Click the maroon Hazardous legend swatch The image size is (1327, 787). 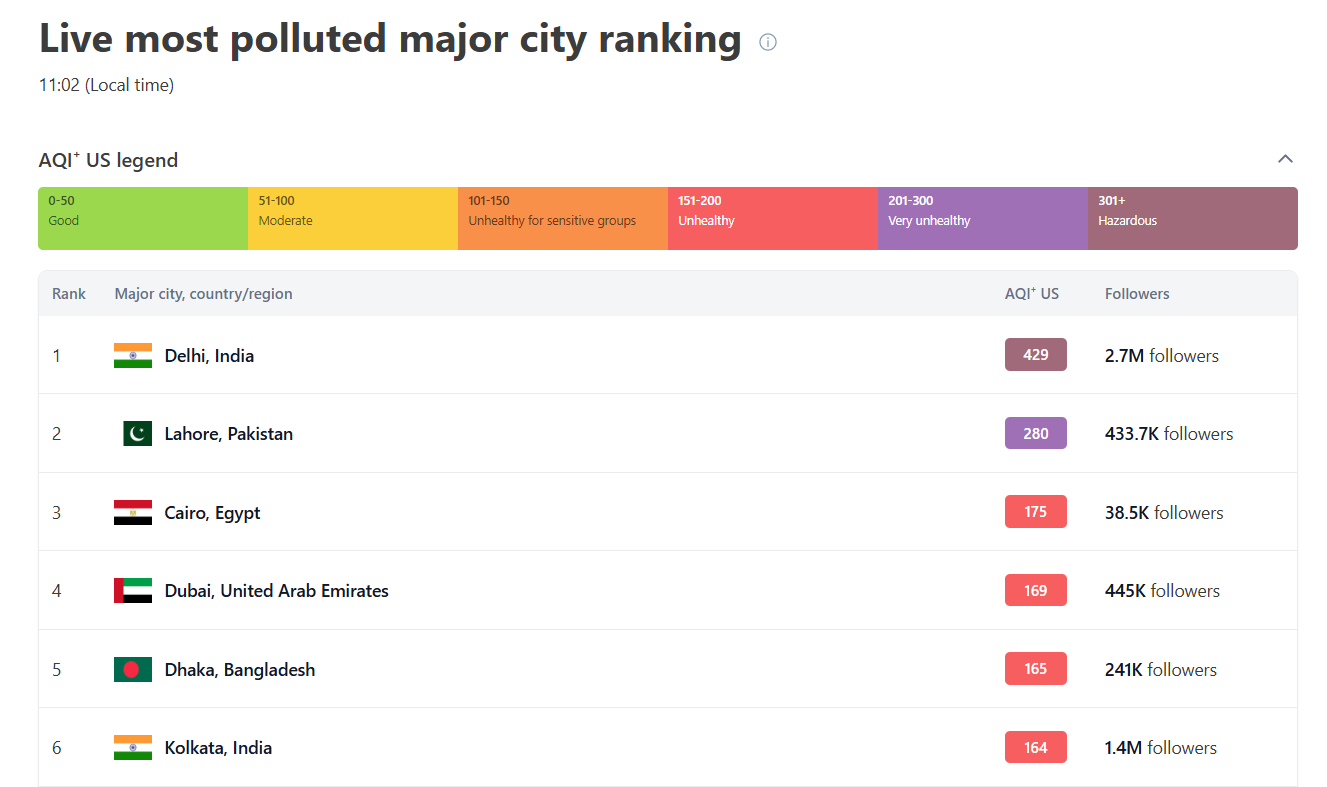pos(1192,218)
